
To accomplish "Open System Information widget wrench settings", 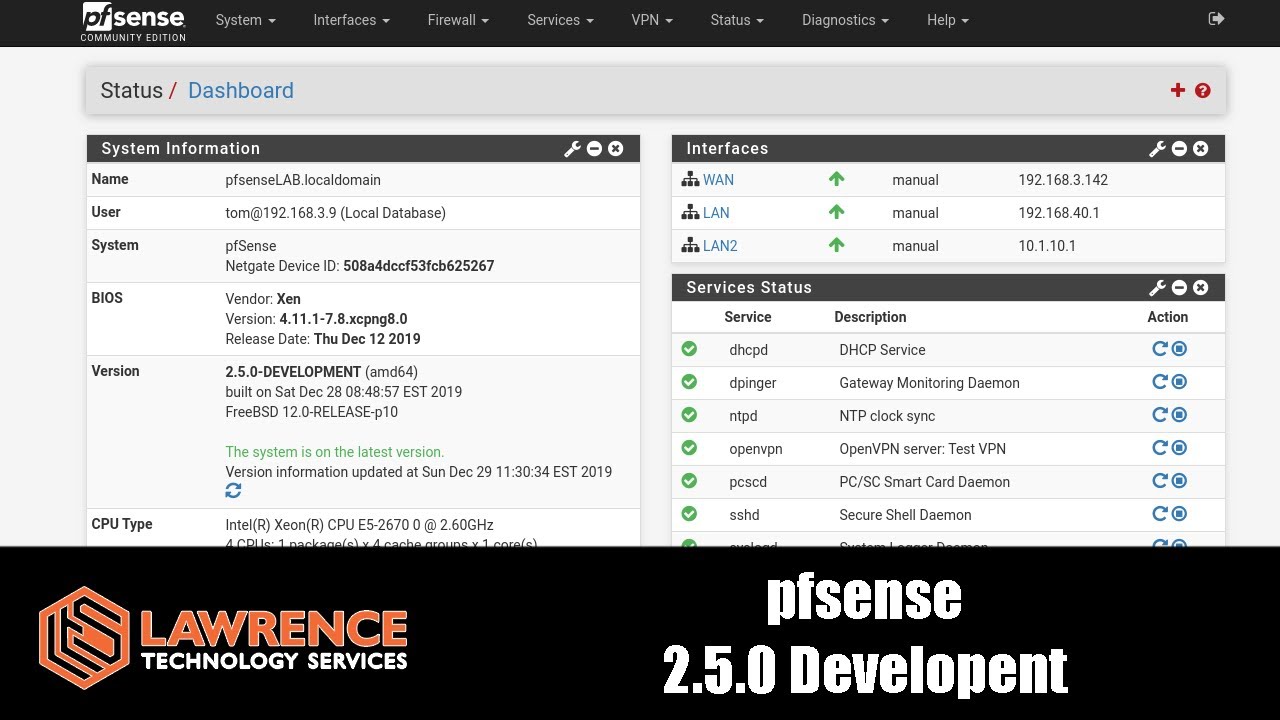I will coord(573,149).
